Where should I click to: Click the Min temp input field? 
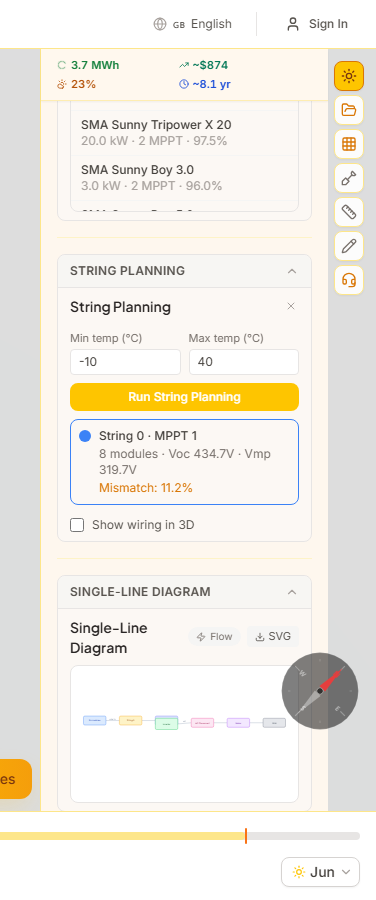pyautogui.click(x=125, y=362)
